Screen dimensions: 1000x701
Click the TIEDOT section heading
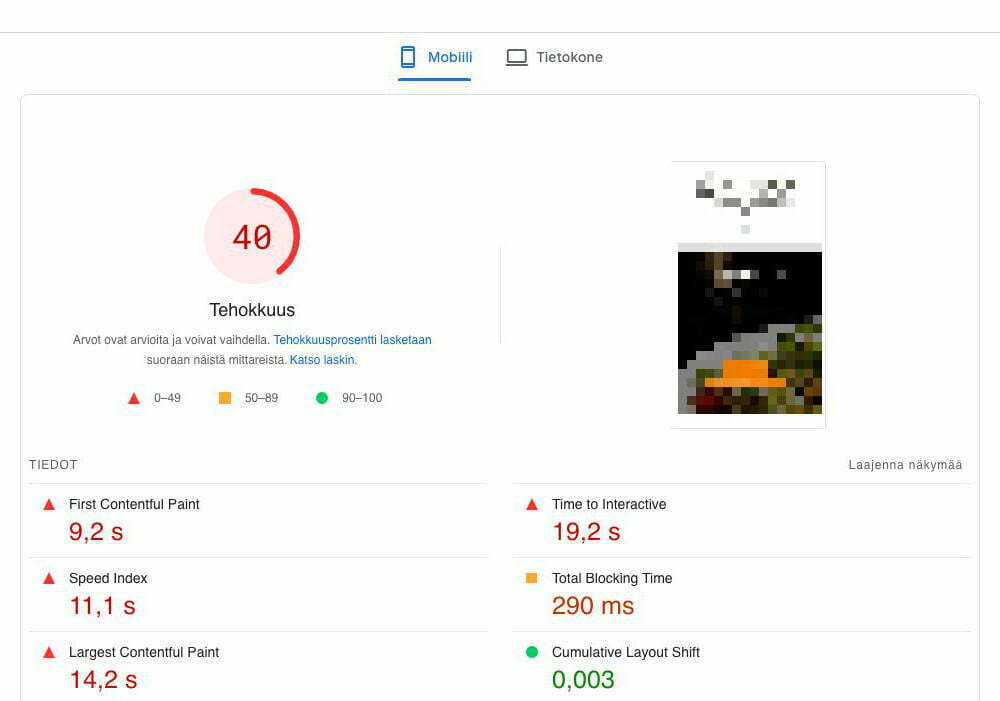tap(53, 465)
